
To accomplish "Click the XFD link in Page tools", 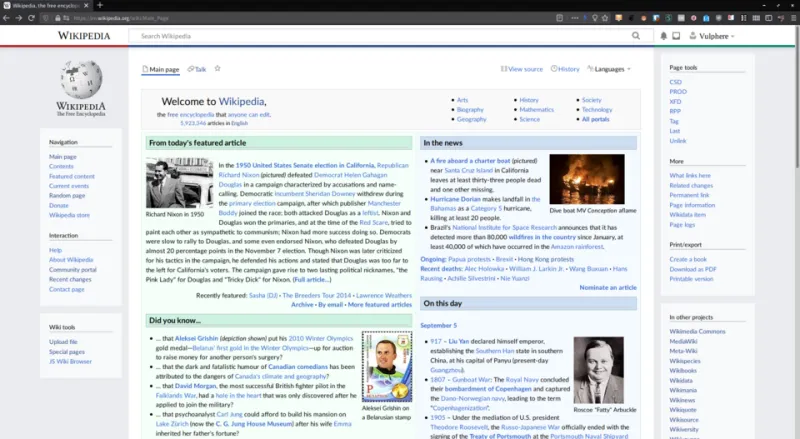I will pos(675,102).
